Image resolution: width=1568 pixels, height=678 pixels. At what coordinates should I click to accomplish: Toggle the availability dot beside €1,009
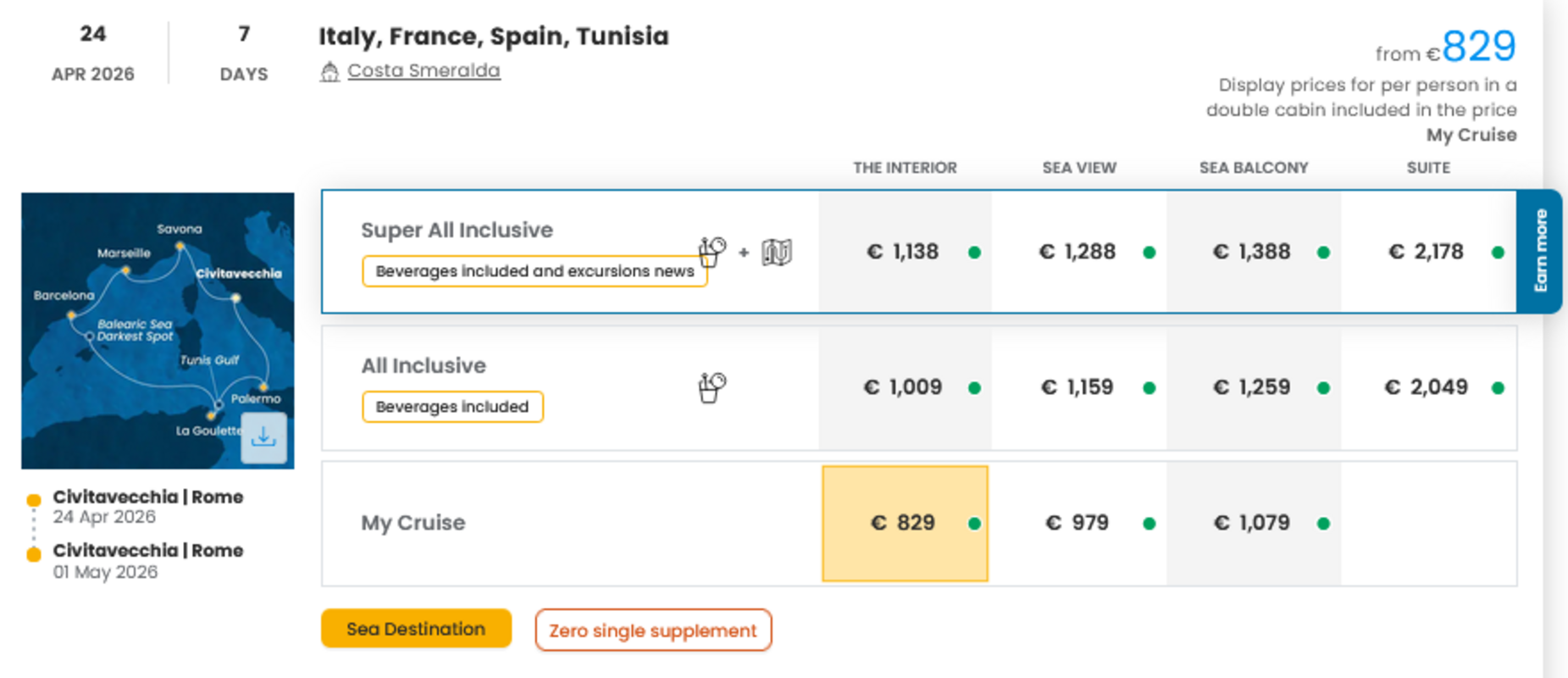tap(972, 386)
